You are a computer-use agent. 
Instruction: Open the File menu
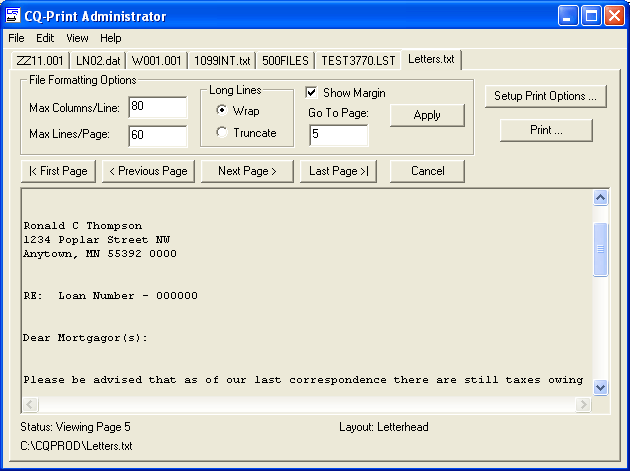pyautogui.click(x=16, y=38)
